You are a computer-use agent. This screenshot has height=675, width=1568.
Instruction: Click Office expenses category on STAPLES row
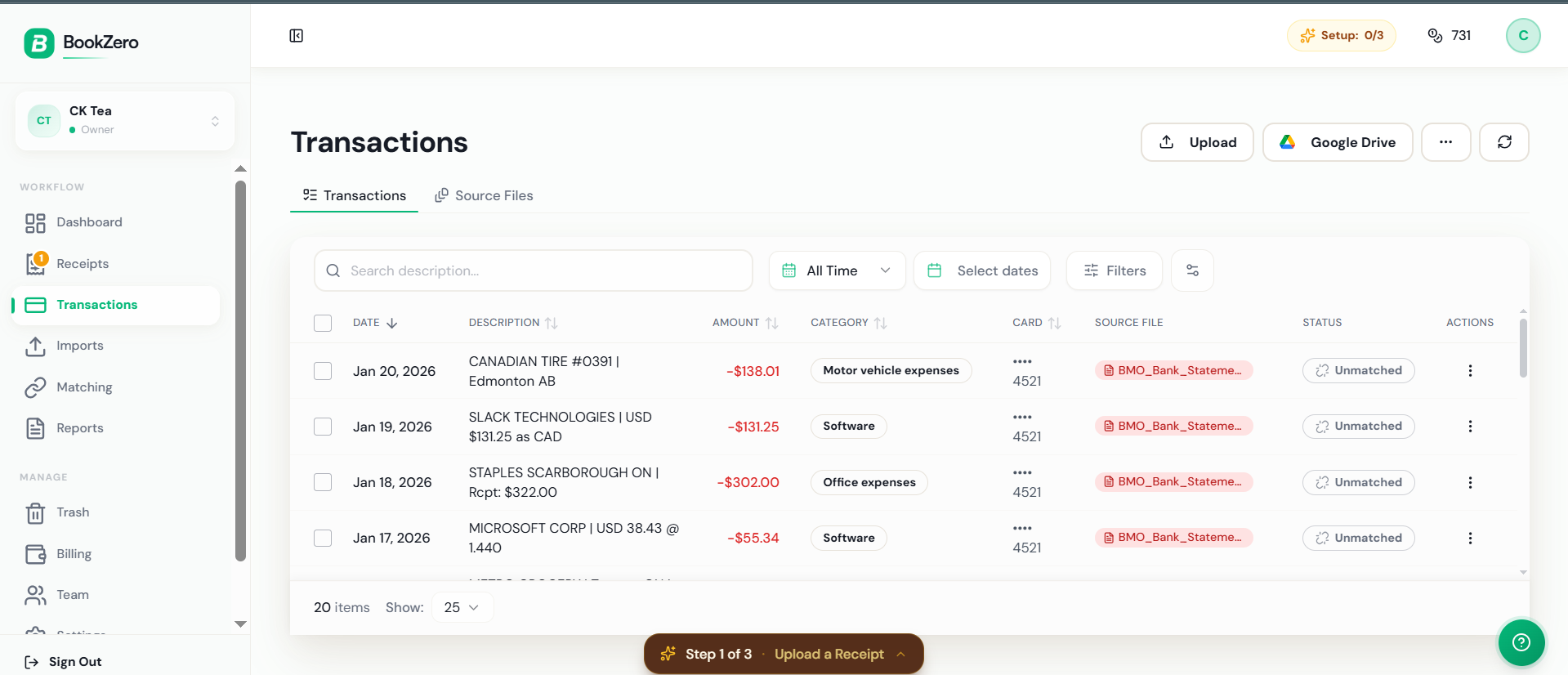click(869, 482)
